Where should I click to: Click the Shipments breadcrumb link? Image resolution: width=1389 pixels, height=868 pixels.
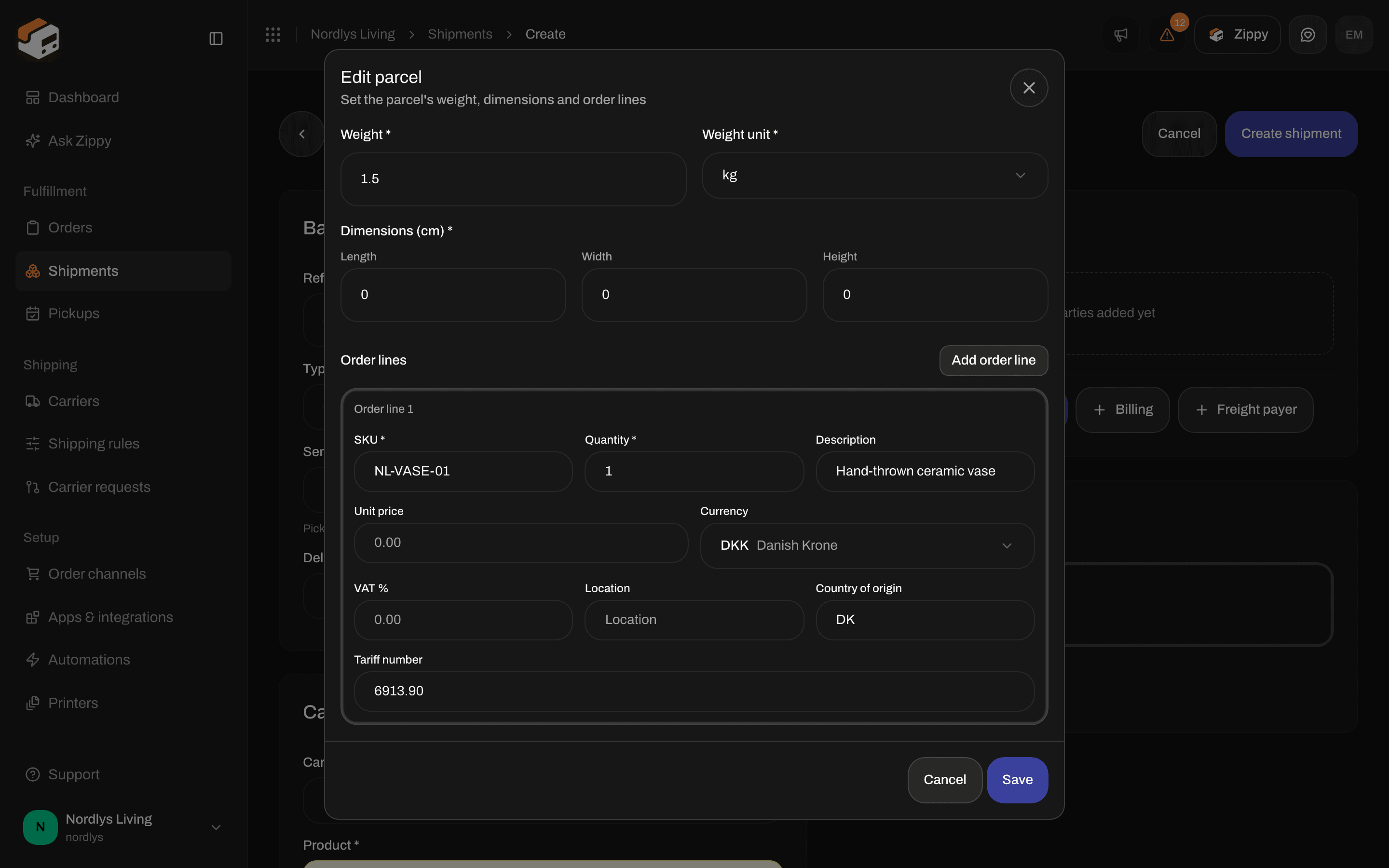click(460, 34)
